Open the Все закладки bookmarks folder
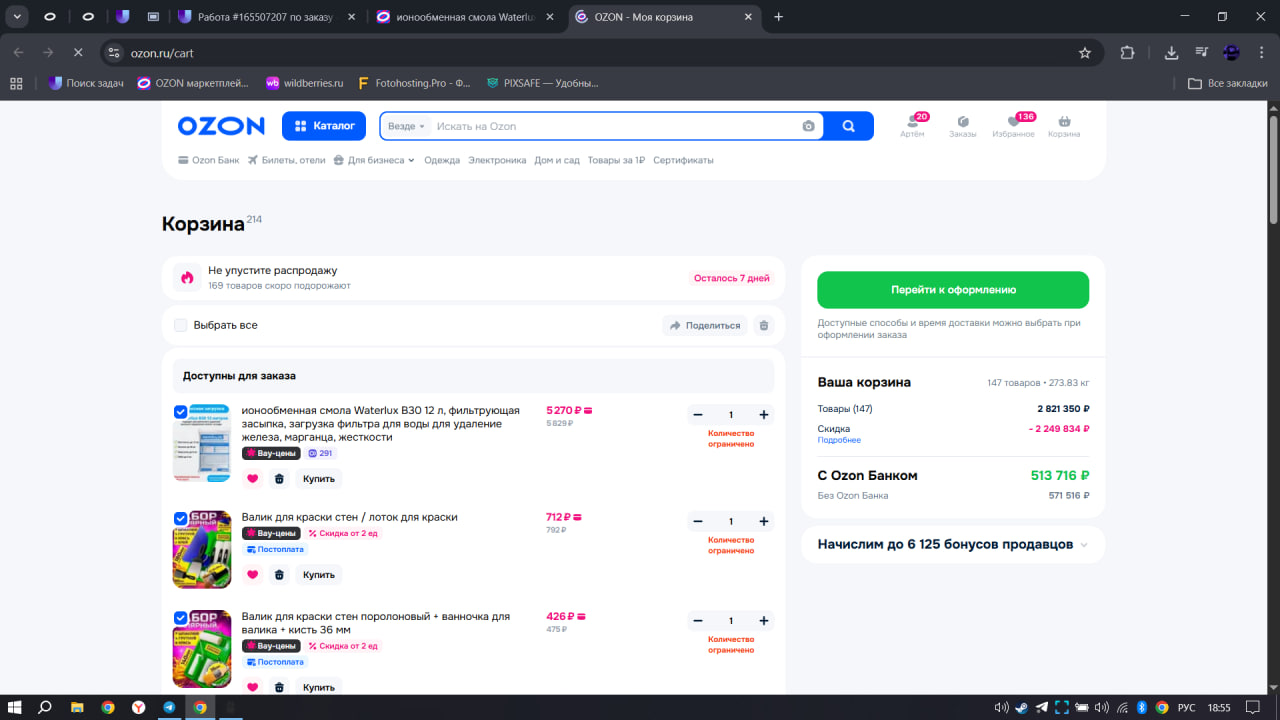 pyautogui.click(x=1228, y=83)
